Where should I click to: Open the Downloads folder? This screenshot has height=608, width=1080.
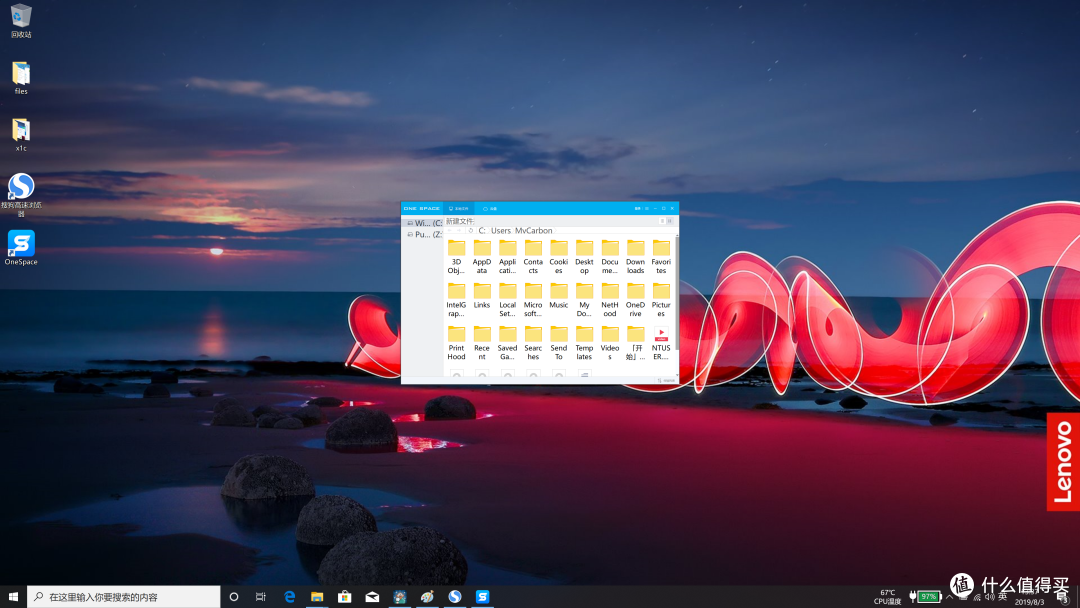(635, 256)
